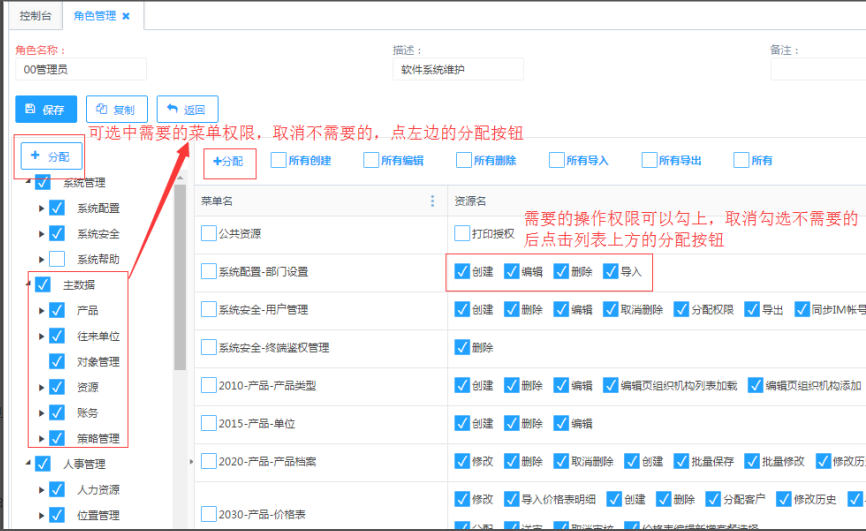Expand the 产品 tree node
Image resolution: width=866 pixels, height=531 pixels.
coord(41,311)
